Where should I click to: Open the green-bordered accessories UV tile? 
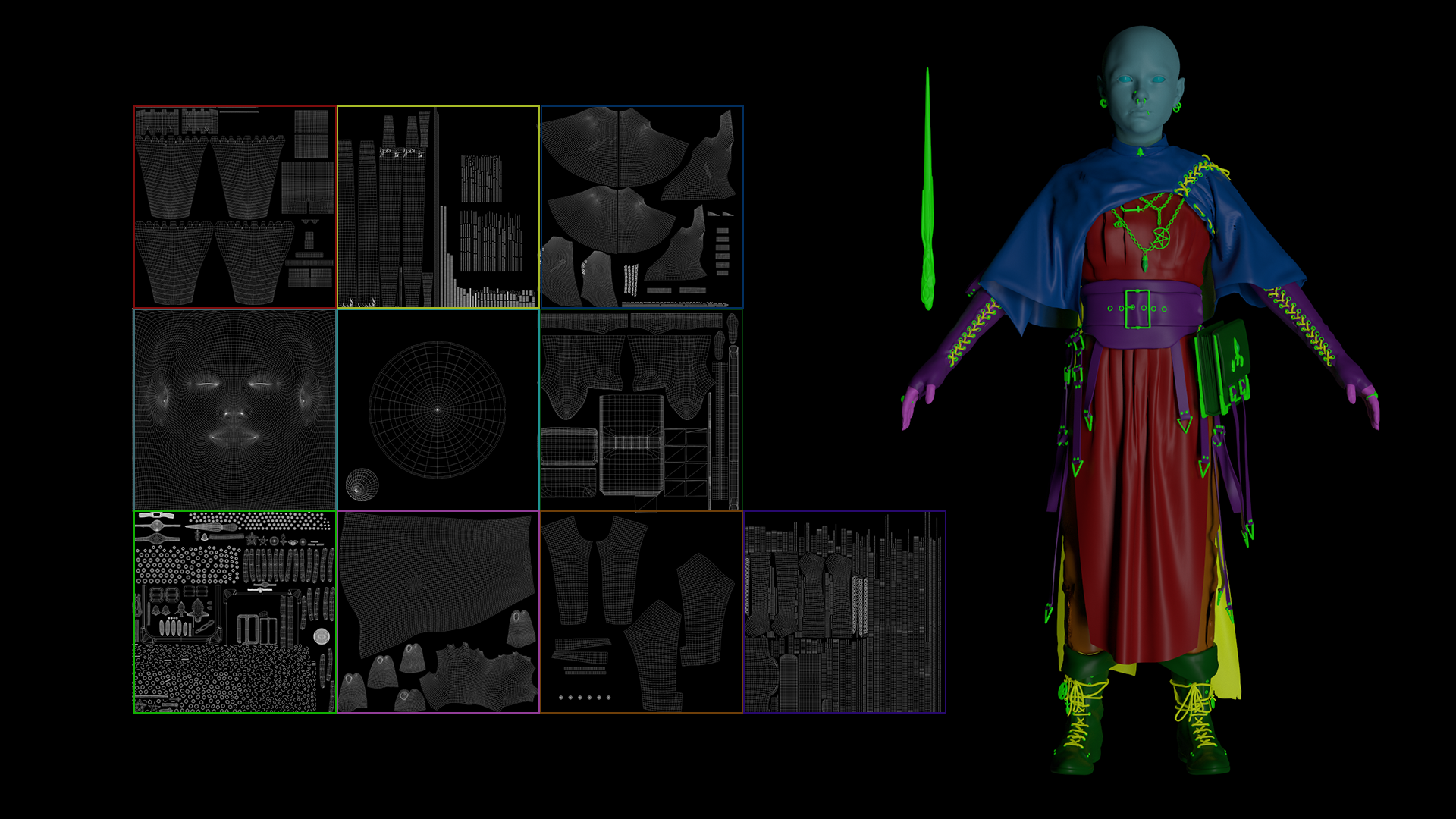pos(234,612)
